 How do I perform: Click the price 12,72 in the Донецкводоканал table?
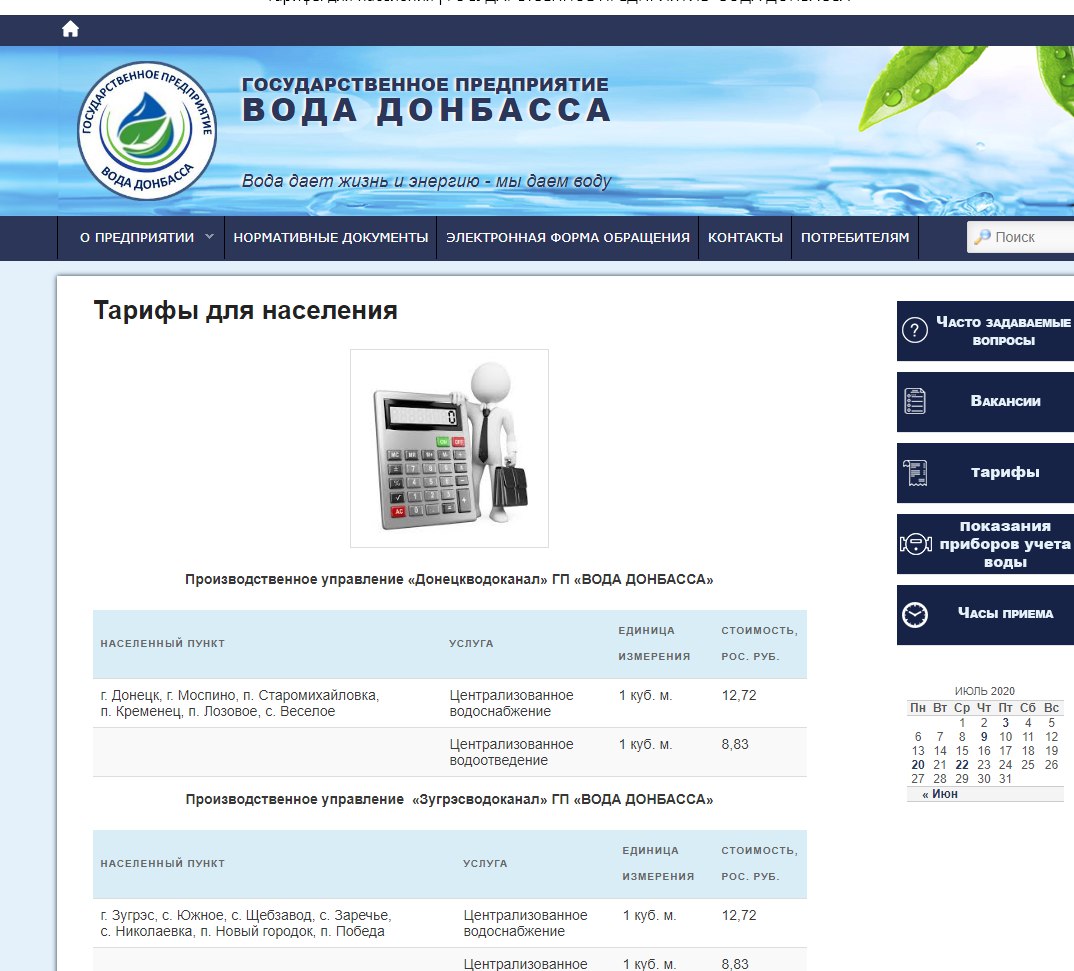[x=738, y=696]
